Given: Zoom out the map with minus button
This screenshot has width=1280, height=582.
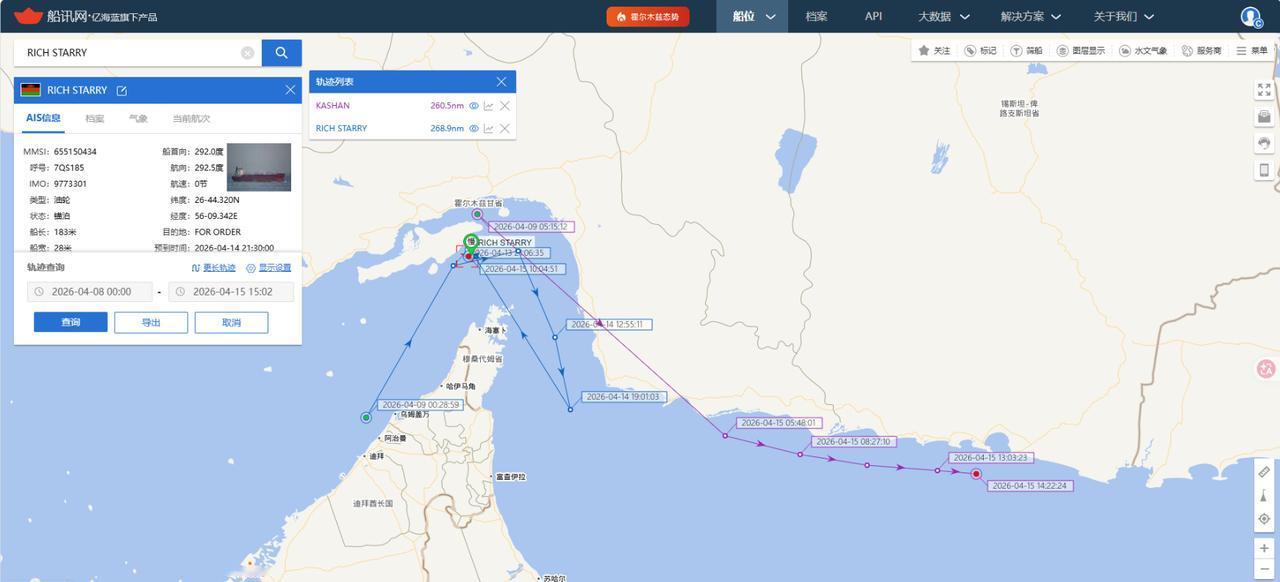Looking at the screenshot, I should [1264, 570].
